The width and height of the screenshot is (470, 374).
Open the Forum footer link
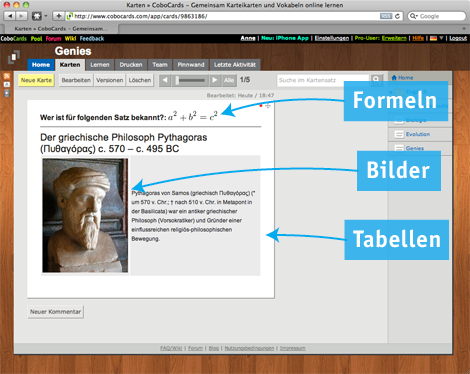pyautogui.click(x=195, y=348)
